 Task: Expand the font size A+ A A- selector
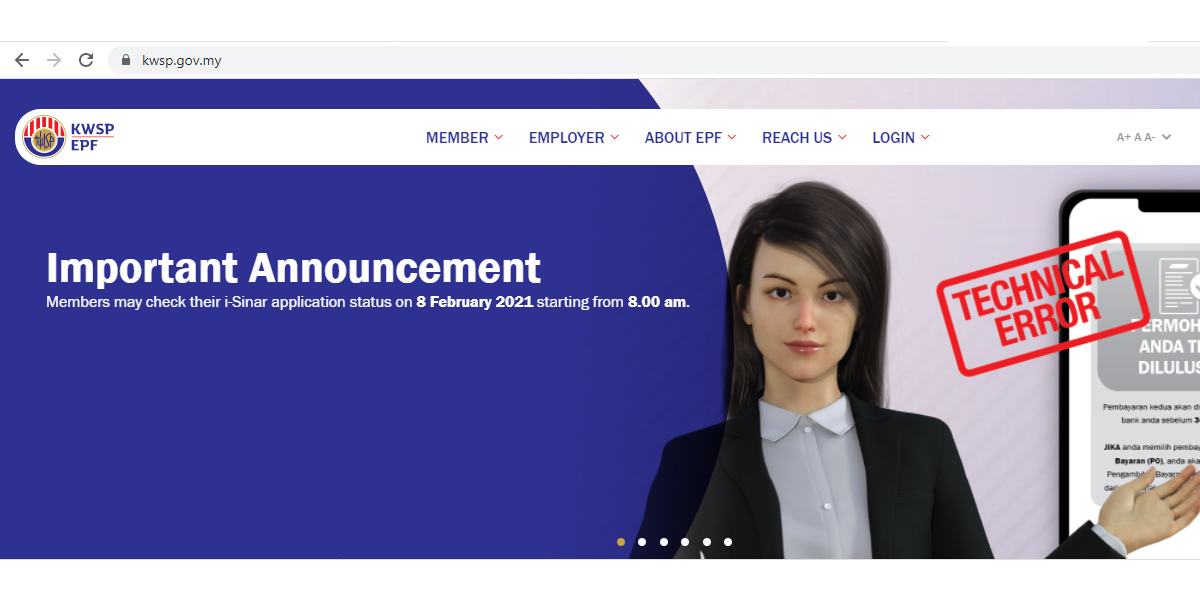1144,138
